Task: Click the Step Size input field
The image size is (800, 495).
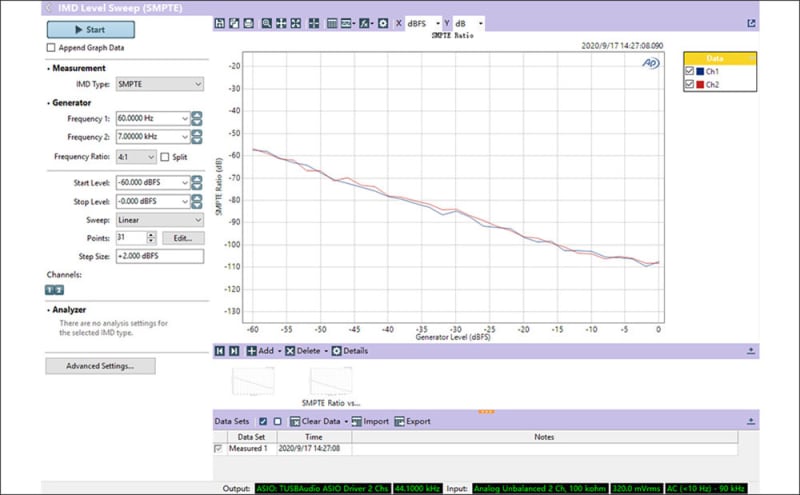Action: click(x=160, y=256)
